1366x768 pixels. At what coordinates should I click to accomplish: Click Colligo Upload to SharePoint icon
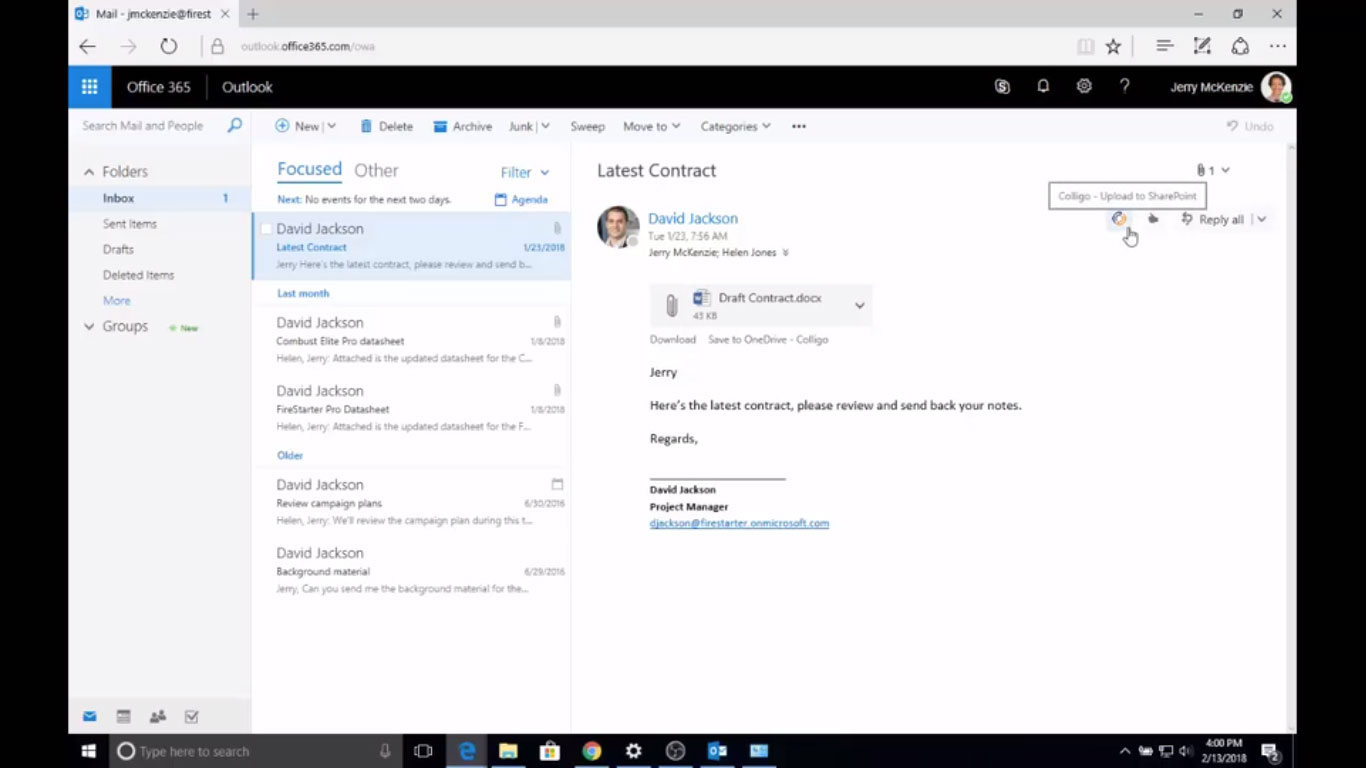tap(1119, 219)
